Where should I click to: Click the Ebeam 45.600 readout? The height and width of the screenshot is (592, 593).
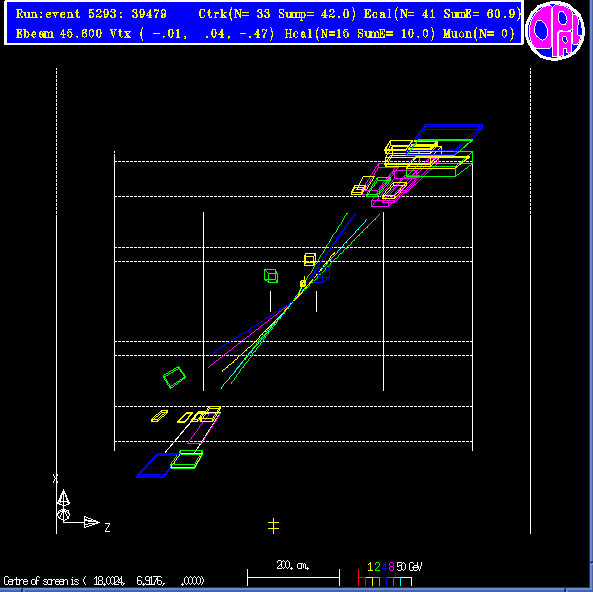[x=59, y=34]
